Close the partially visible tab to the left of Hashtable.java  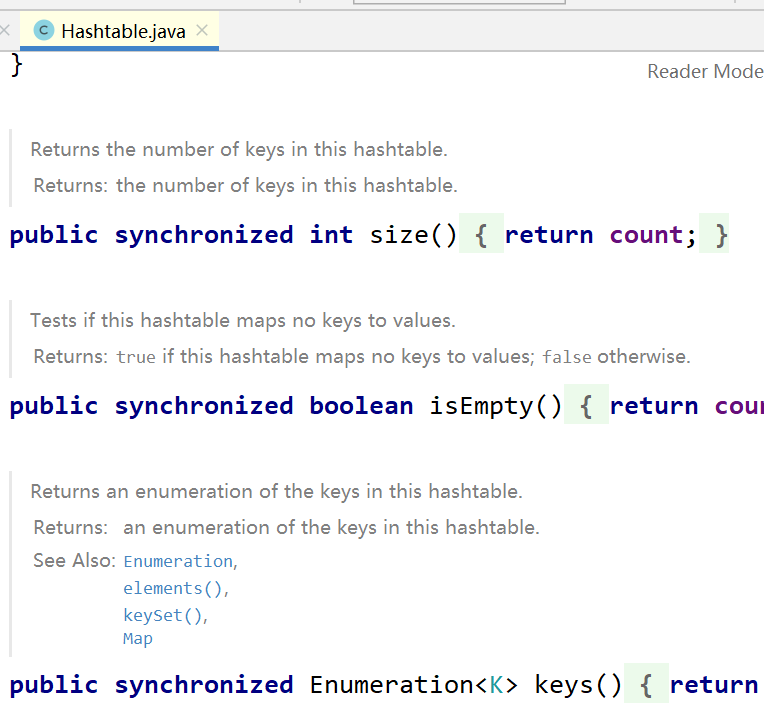[4, 31]
